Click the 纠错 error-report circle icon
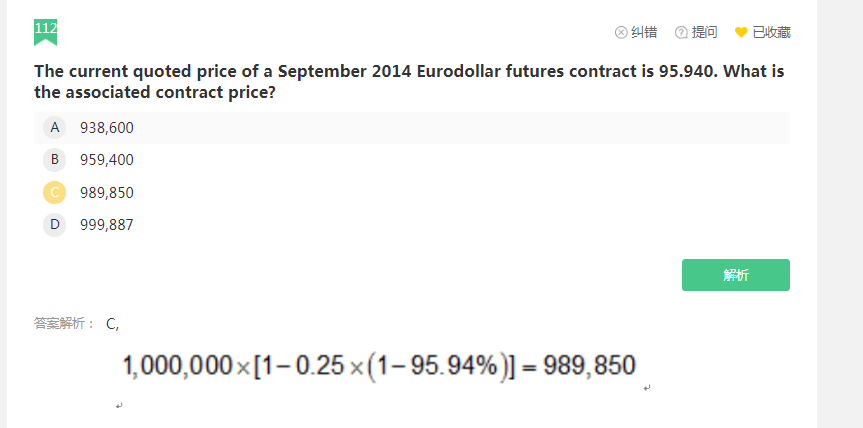Image resolution: width=863 pixels, height=428 pixels. [x=621, y=32]
